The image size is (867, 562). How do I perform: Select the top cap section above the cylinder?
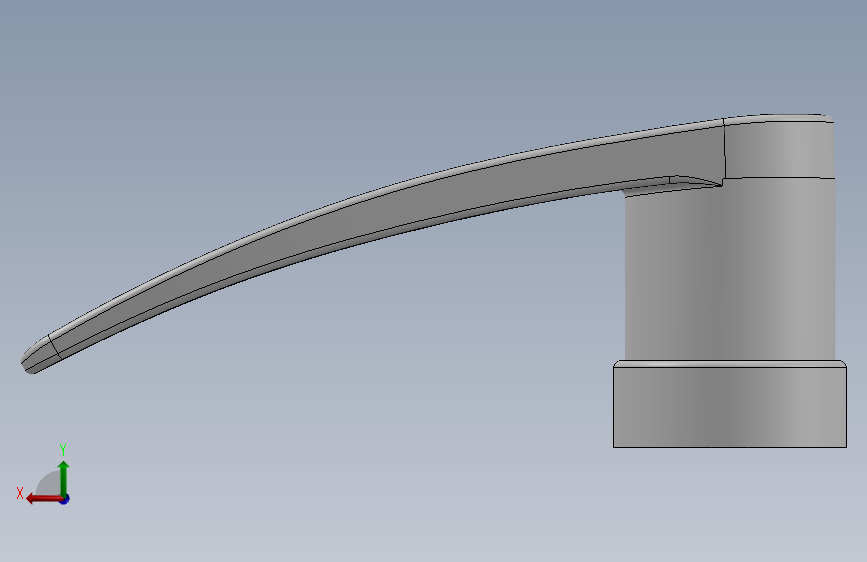779,147
